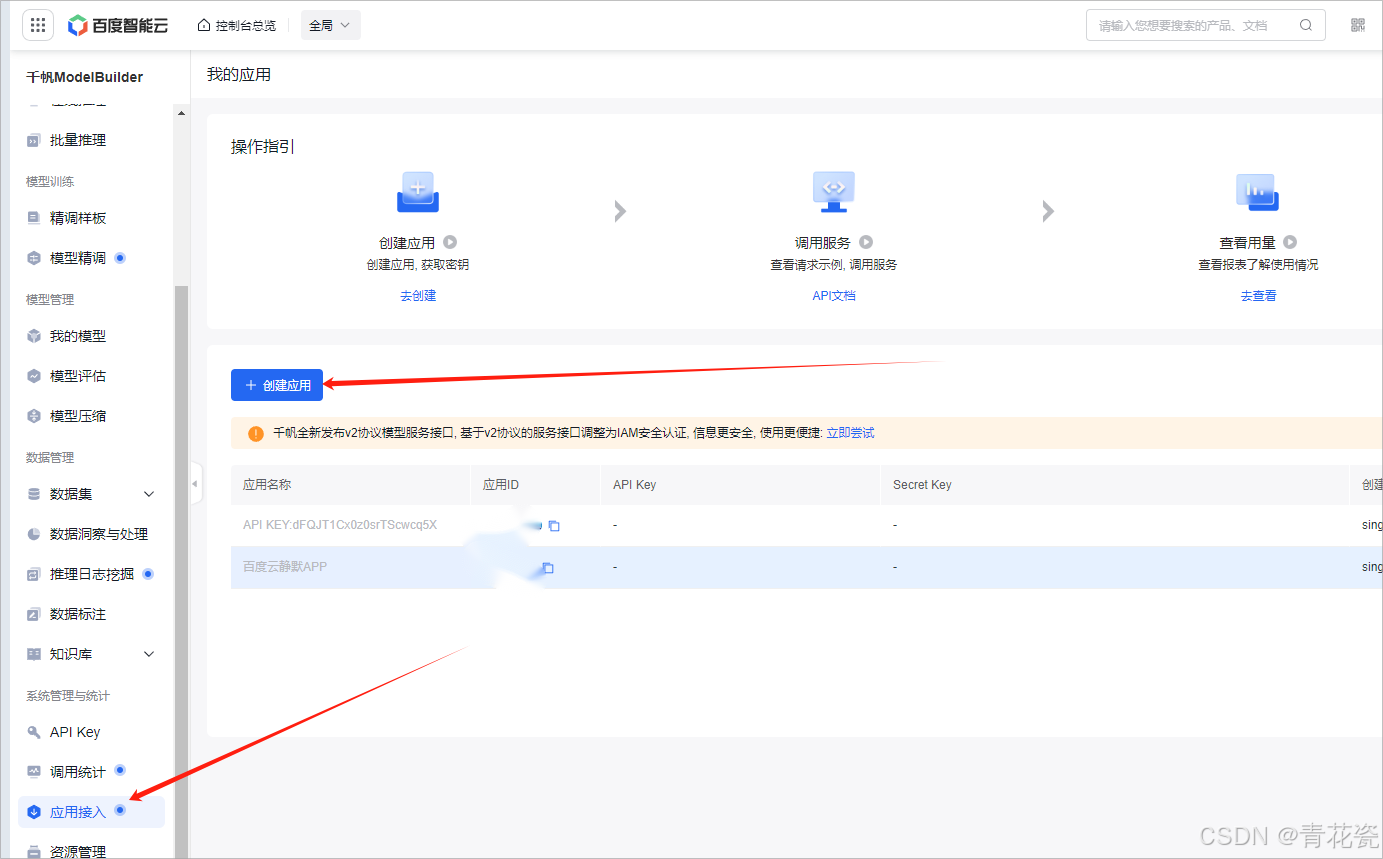
Task: Open 我的模型 in the sidebar
Action: (x=78, y=336)
